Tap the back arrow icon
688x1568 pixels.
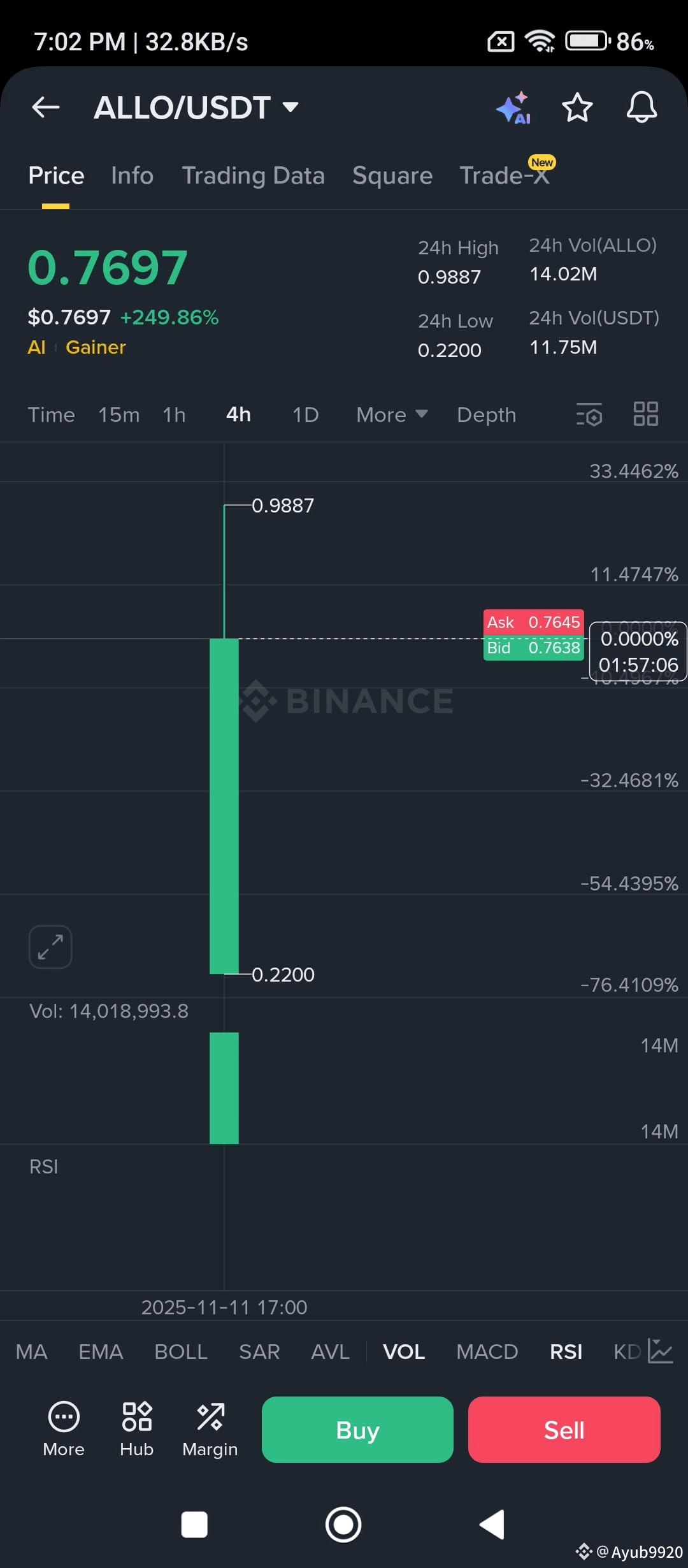pyautogui.click(x=46, y=107)
